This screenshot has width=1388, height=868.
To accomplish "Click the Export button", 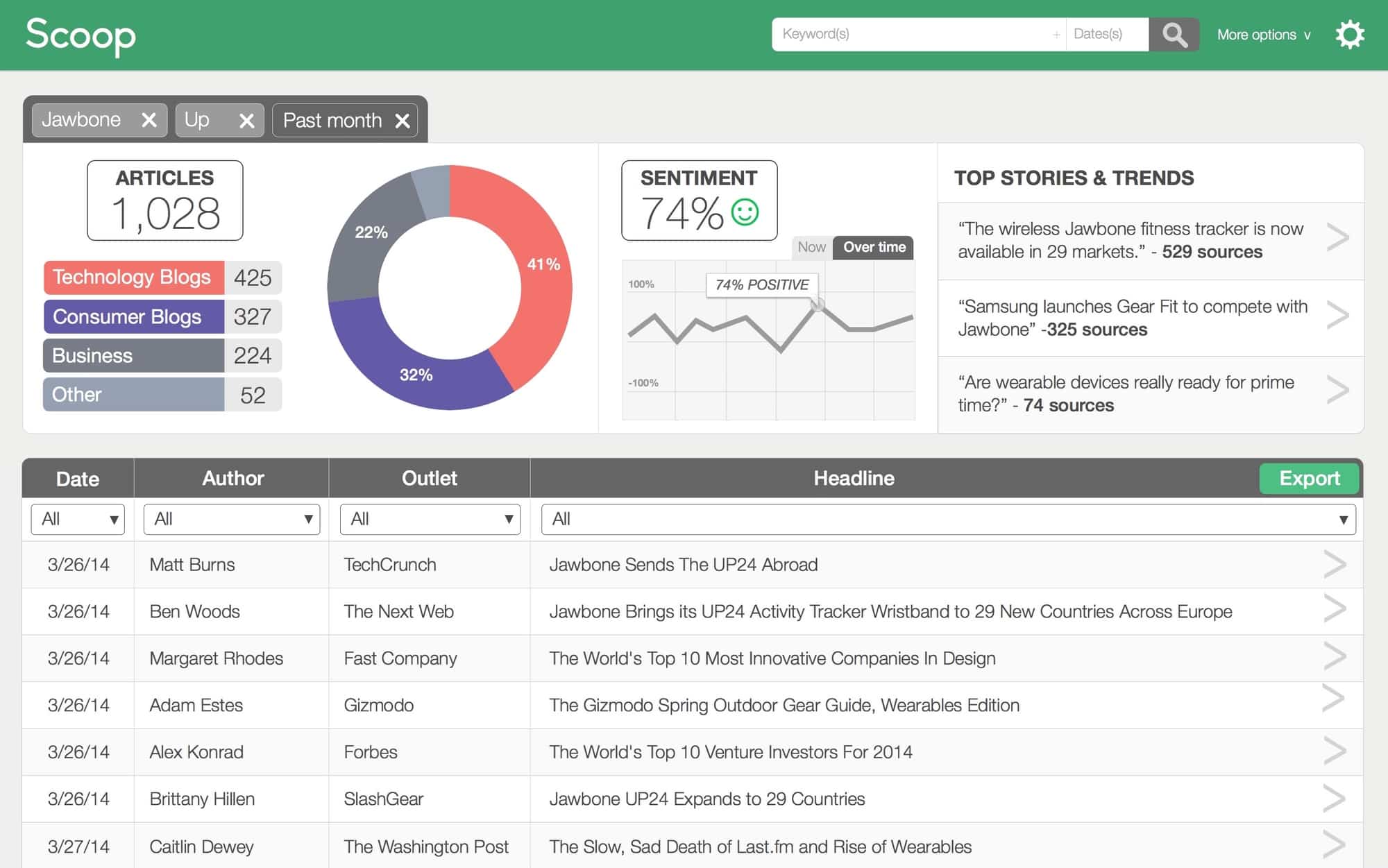I will click(1309, 478).
